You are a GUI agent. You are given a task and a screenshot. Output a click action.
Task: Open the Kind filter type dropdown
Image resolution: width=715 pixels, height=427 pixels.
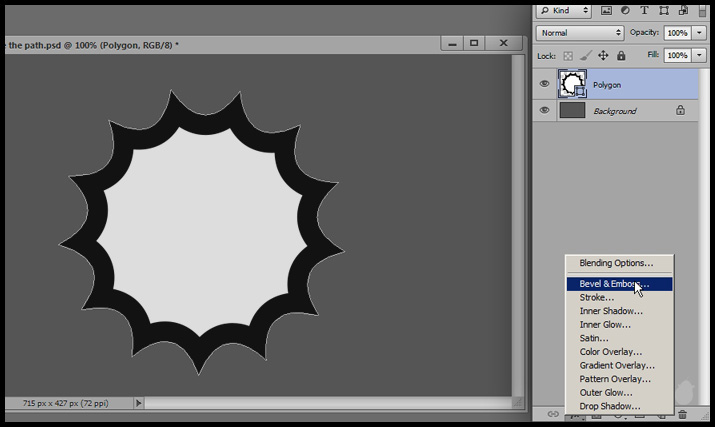(x=564, y=11)
